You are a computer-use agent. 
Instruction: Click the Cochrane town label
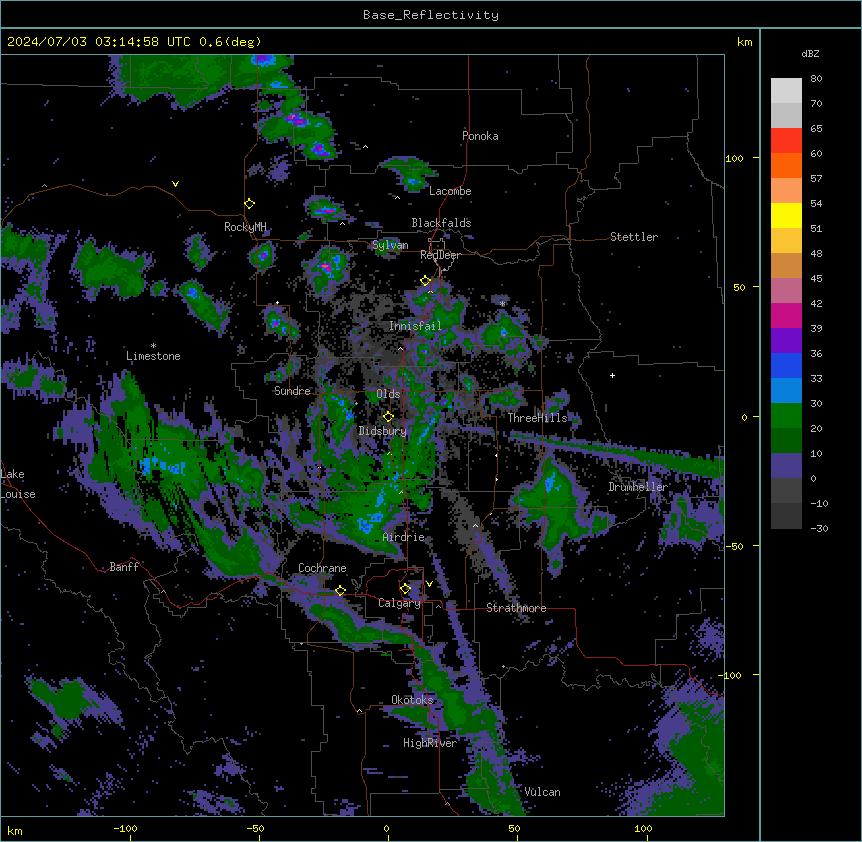click(x=322, y=568)
